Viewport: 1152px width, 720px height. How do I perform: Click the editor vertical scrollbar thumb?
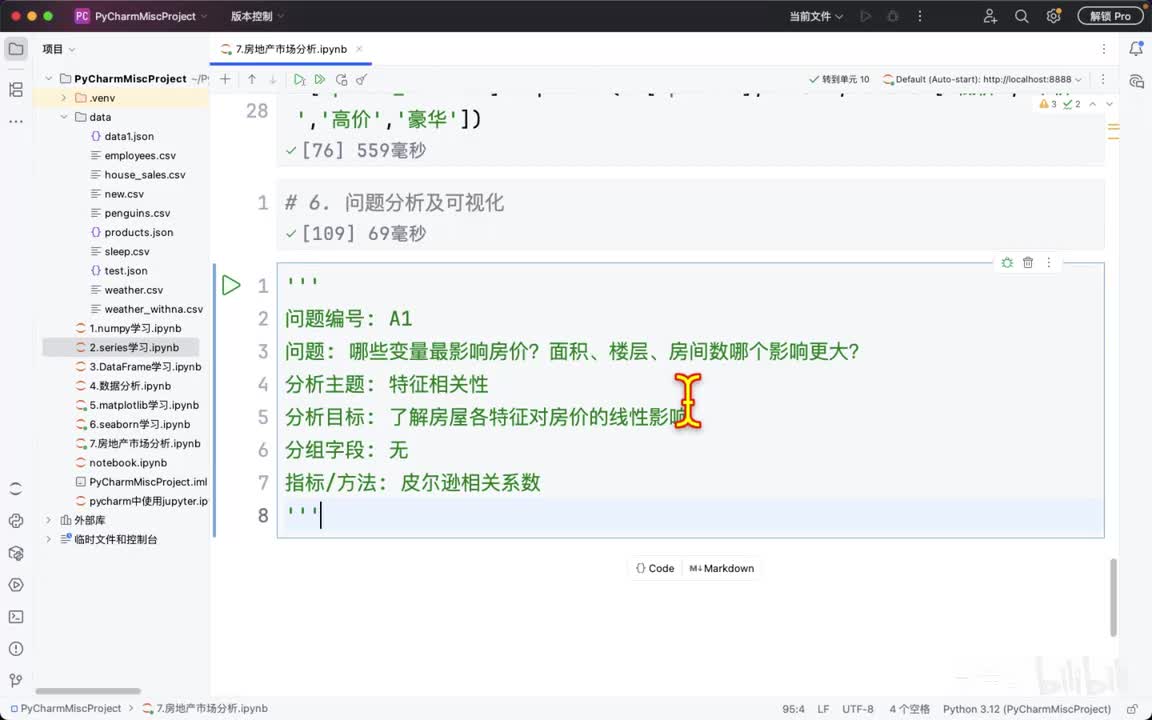pos(1114,597)
